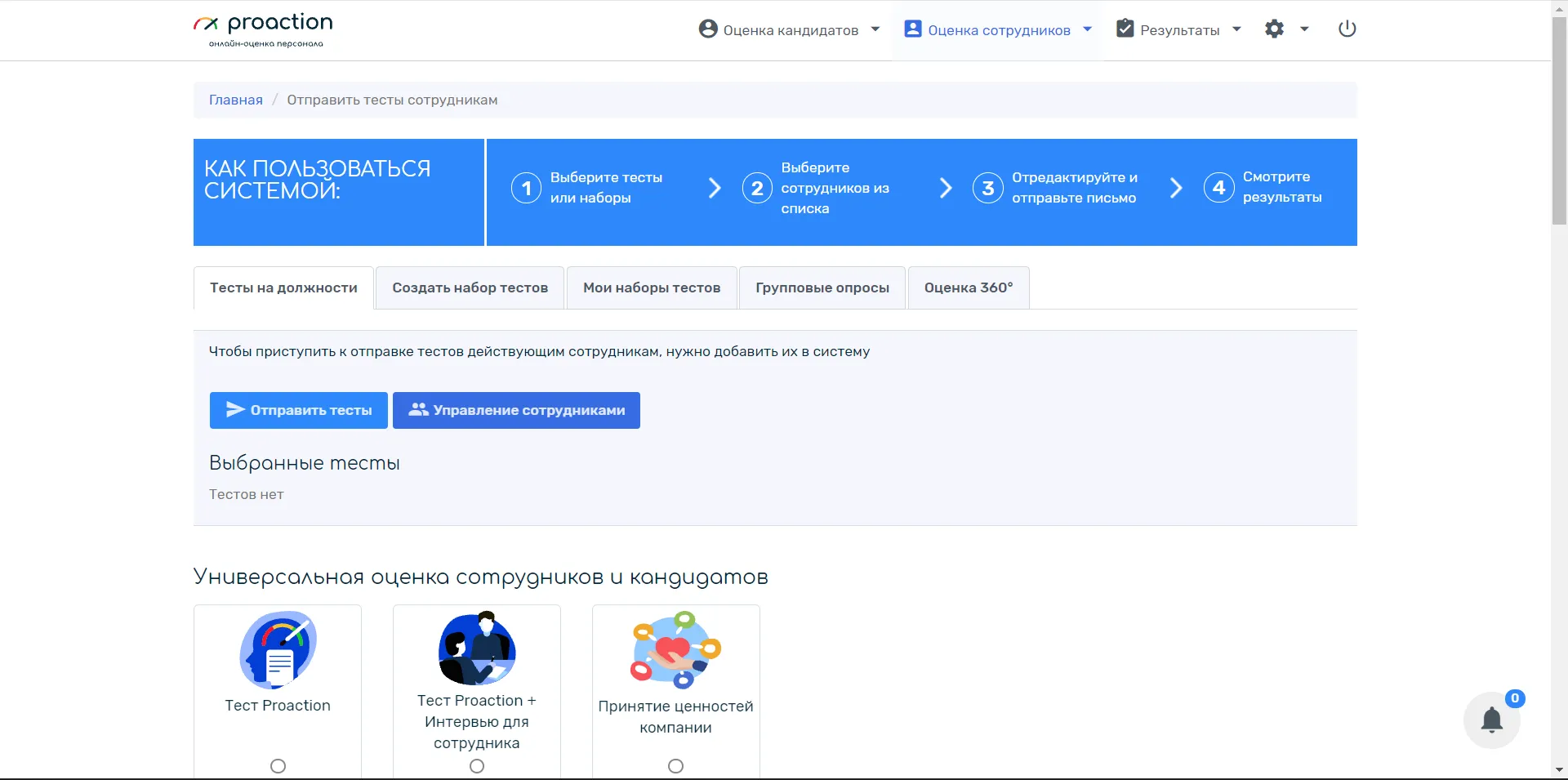
Task: Click the step 1 circle icon
Action: click(526, 188)
